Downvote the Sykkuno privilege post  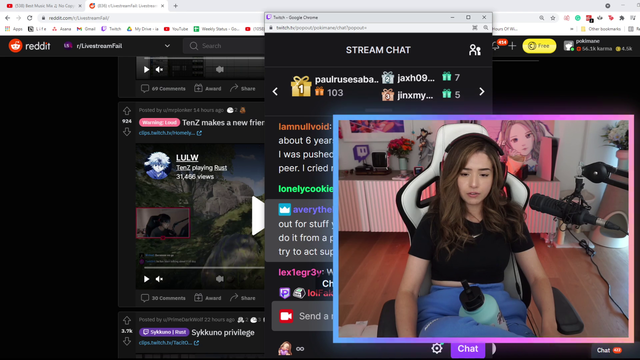tap(127, 341)
